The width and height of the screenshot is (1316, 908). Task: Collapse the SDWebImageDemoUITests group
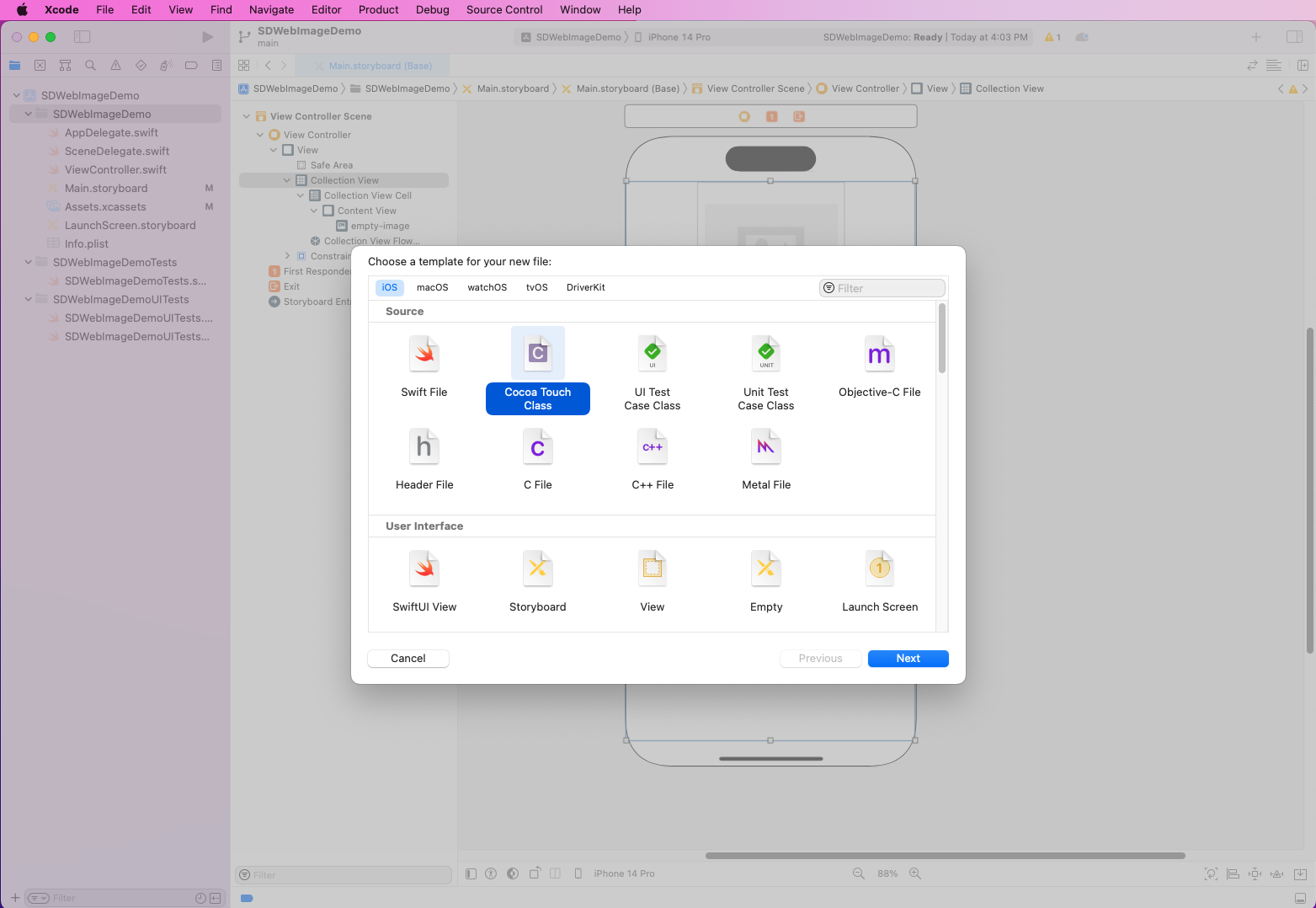coord(28,299)
